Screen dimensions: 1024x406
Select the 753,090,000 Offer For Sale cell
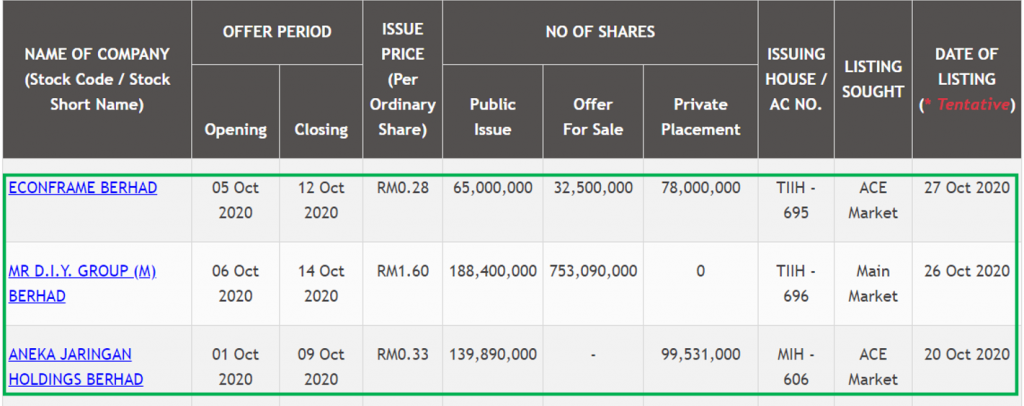point(593,271)
